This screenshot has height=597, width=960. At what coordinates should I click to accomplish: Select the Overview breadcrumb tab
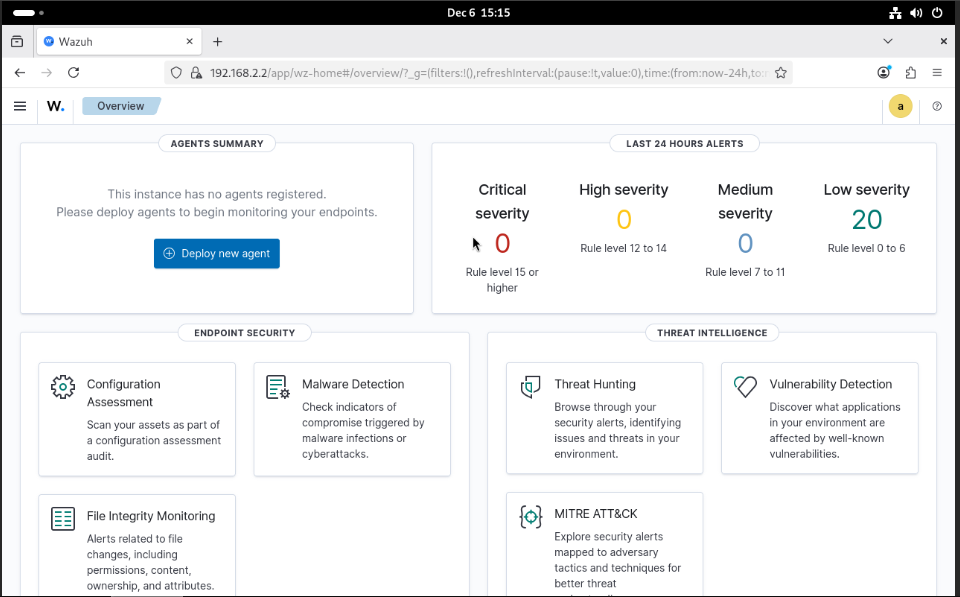tap(120, 106)
